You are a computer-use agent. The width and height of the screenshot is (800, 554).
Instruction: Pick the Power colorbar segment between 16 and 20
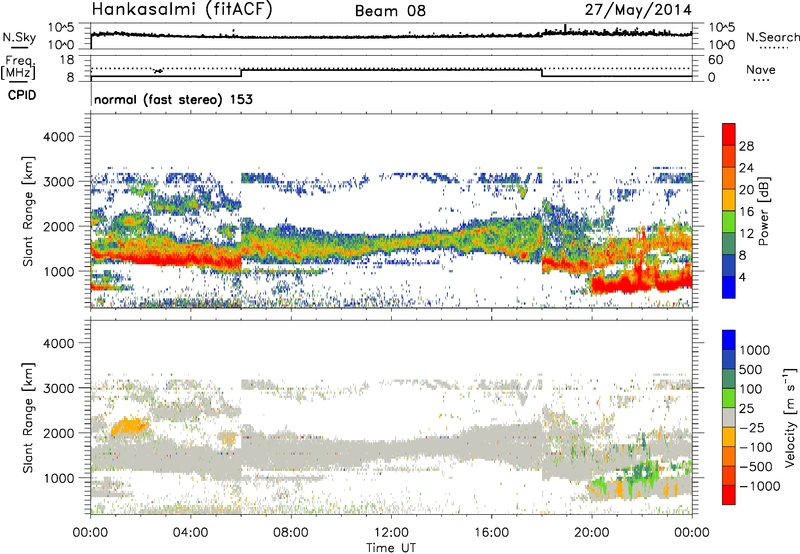coord(729,200)
